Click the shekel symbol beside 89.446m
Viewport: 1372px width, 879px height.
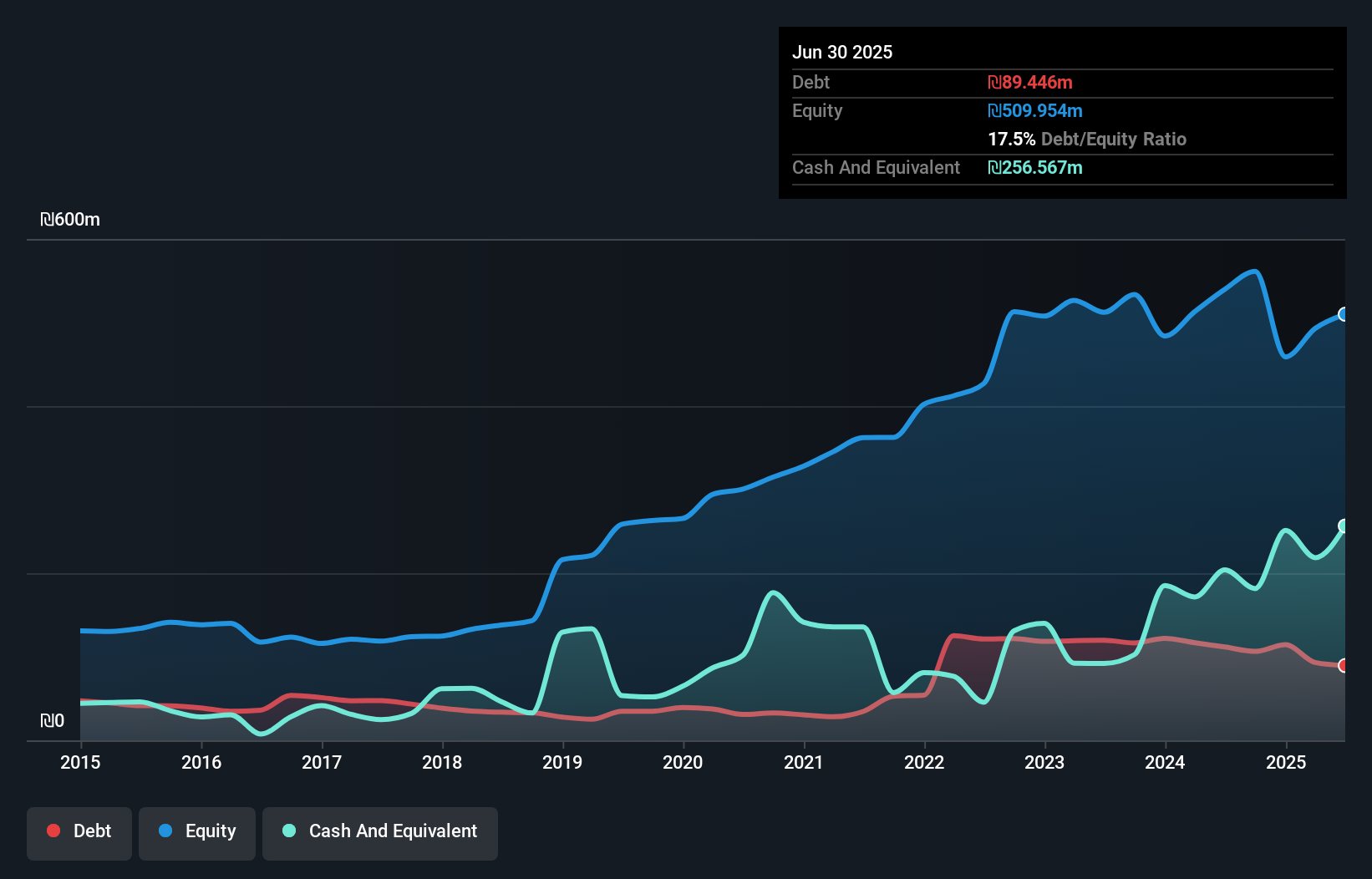click(993, 82)
